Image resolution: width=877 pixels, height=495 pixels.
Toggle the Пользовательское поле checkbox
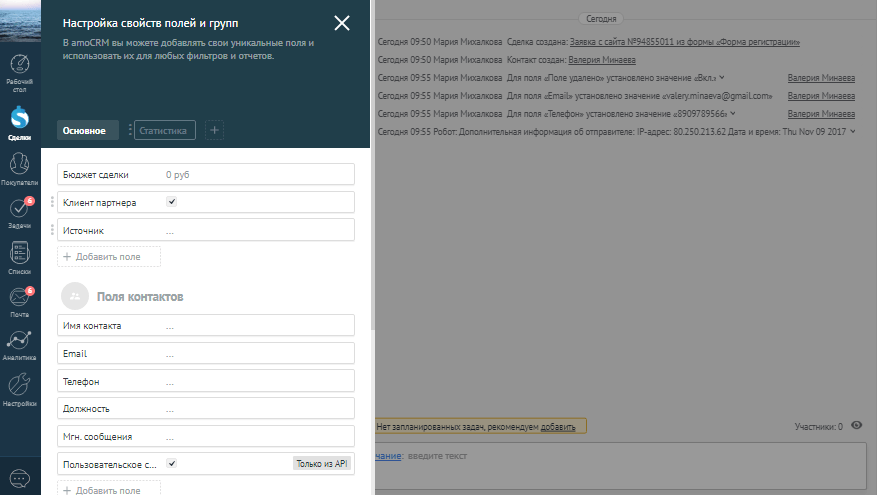click(172, 463)
